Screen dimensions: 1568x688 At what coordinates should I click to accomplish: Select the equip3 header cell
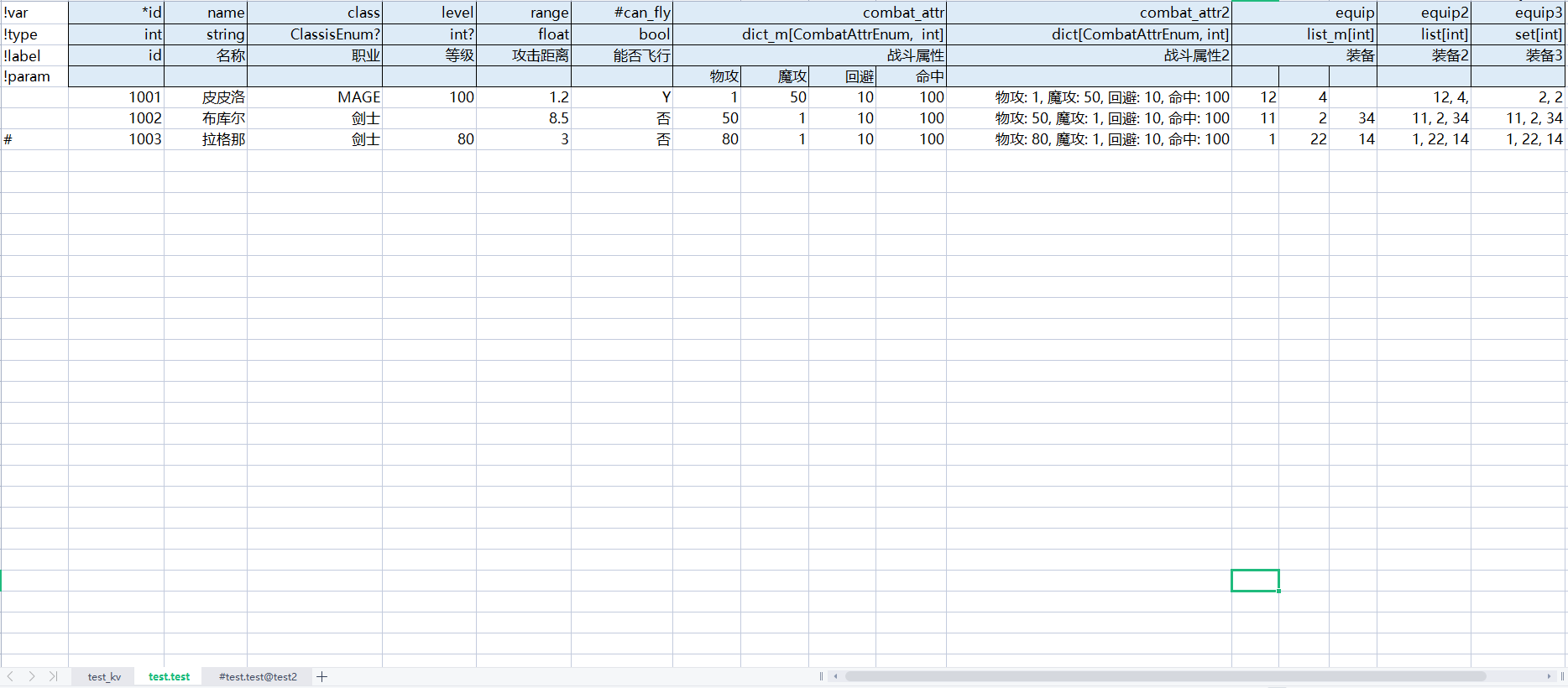pyautogui.click(x=1518, y=13)
